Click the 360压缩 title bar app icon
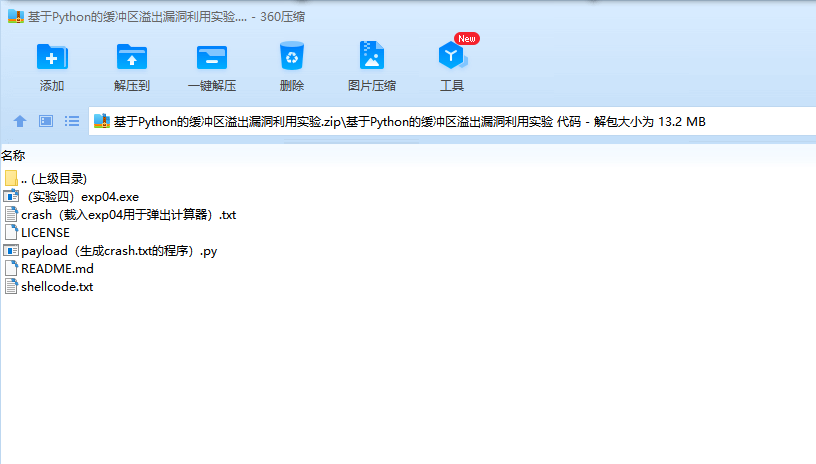 (x=16, y=17)
